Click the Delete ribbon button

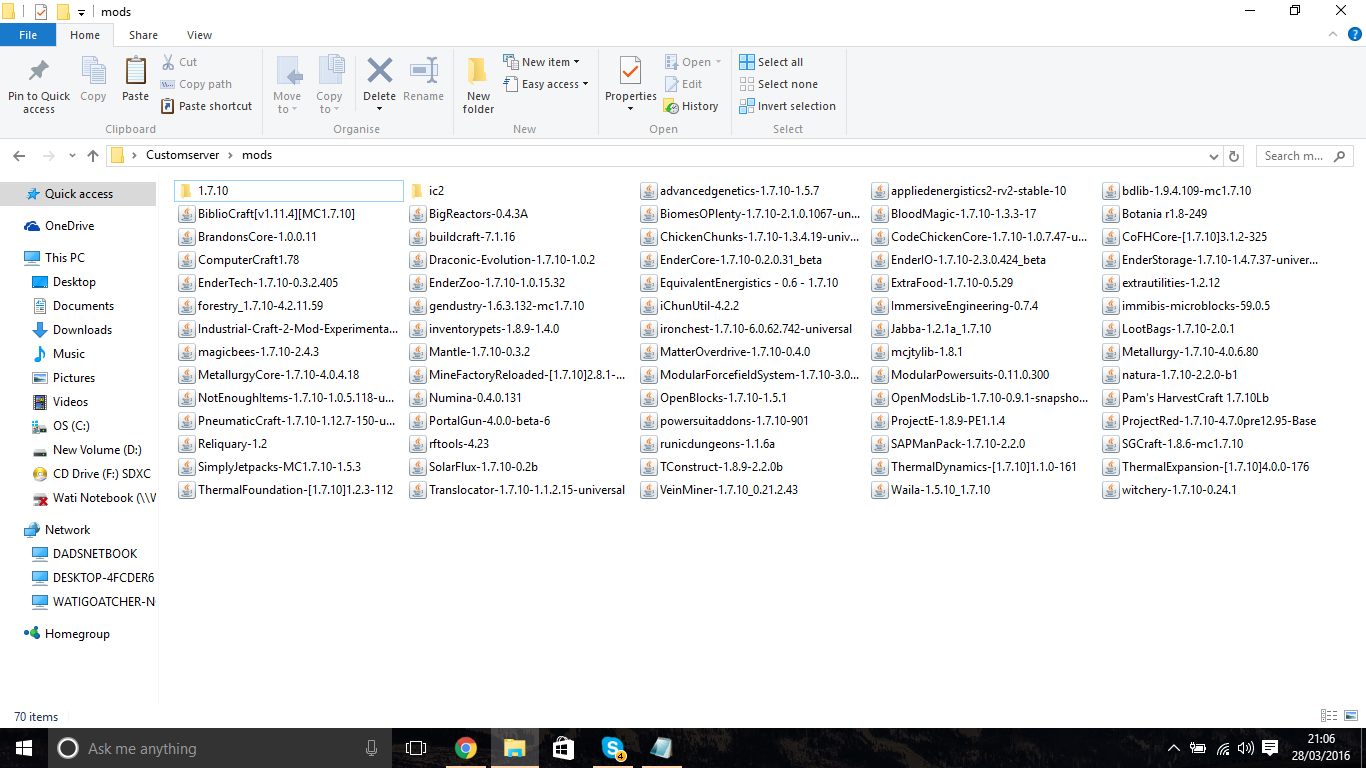(379, 86)
